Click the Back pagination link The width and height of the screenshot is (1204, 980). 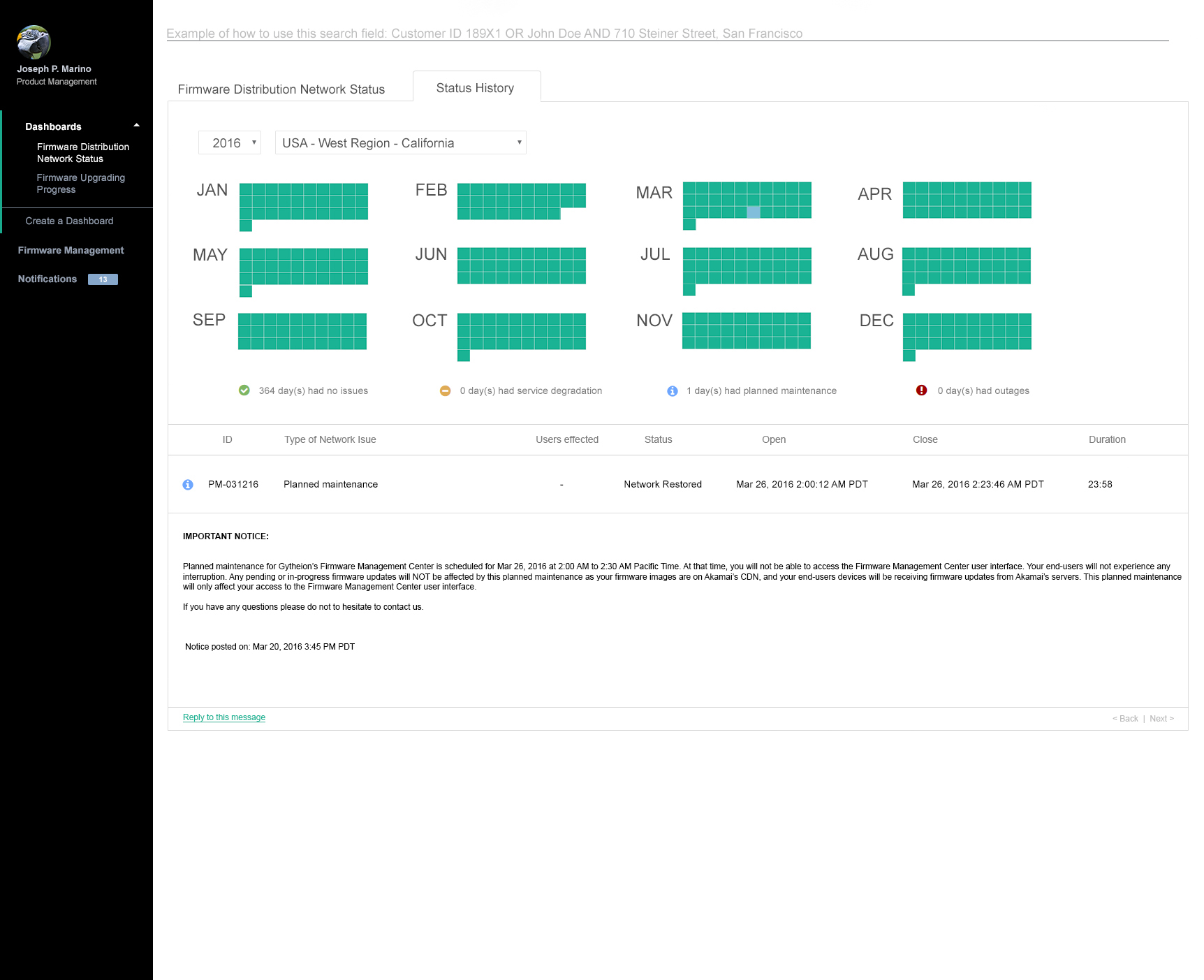[x=1126, y=718]
